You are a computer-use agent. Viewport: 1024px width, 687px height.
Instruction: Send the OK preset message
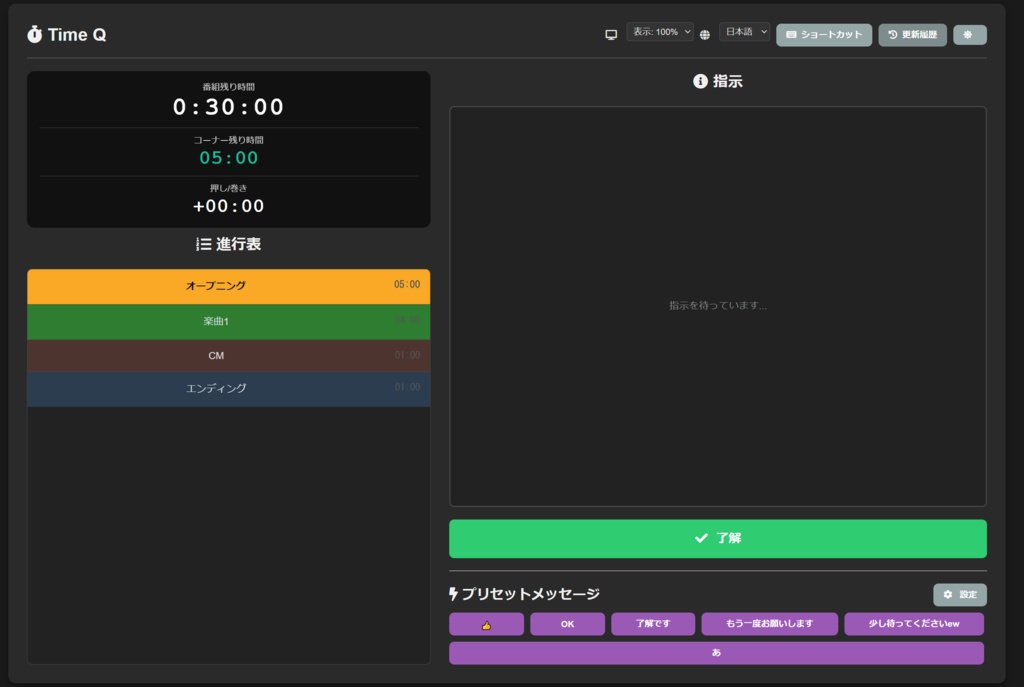566,623
